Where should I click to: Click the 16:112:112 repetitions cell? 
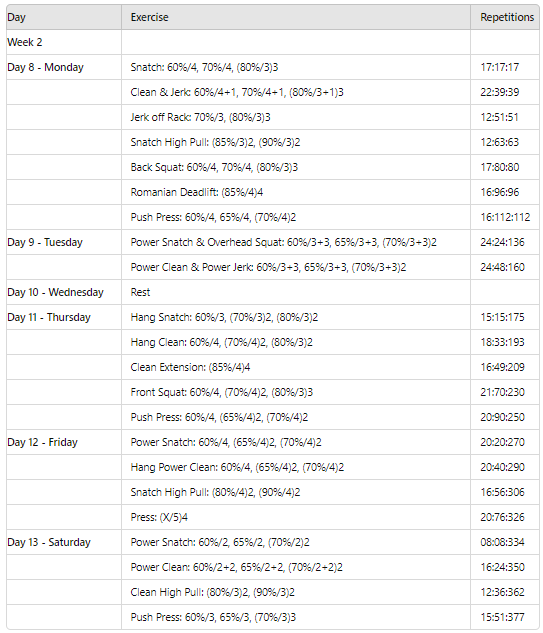505,217
